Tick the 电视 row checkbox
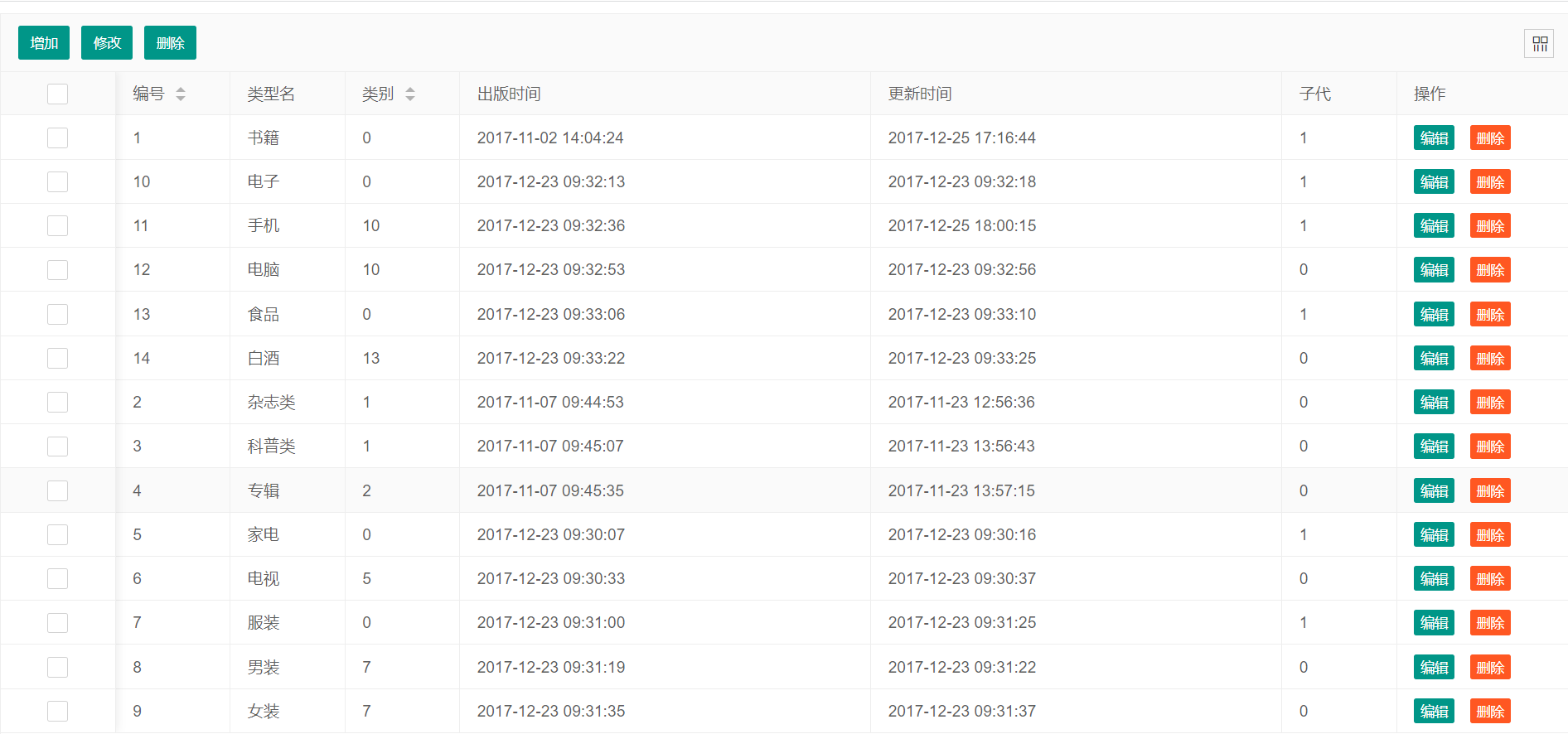This screenshot has height=734, width=1568. tap(58, 578)
